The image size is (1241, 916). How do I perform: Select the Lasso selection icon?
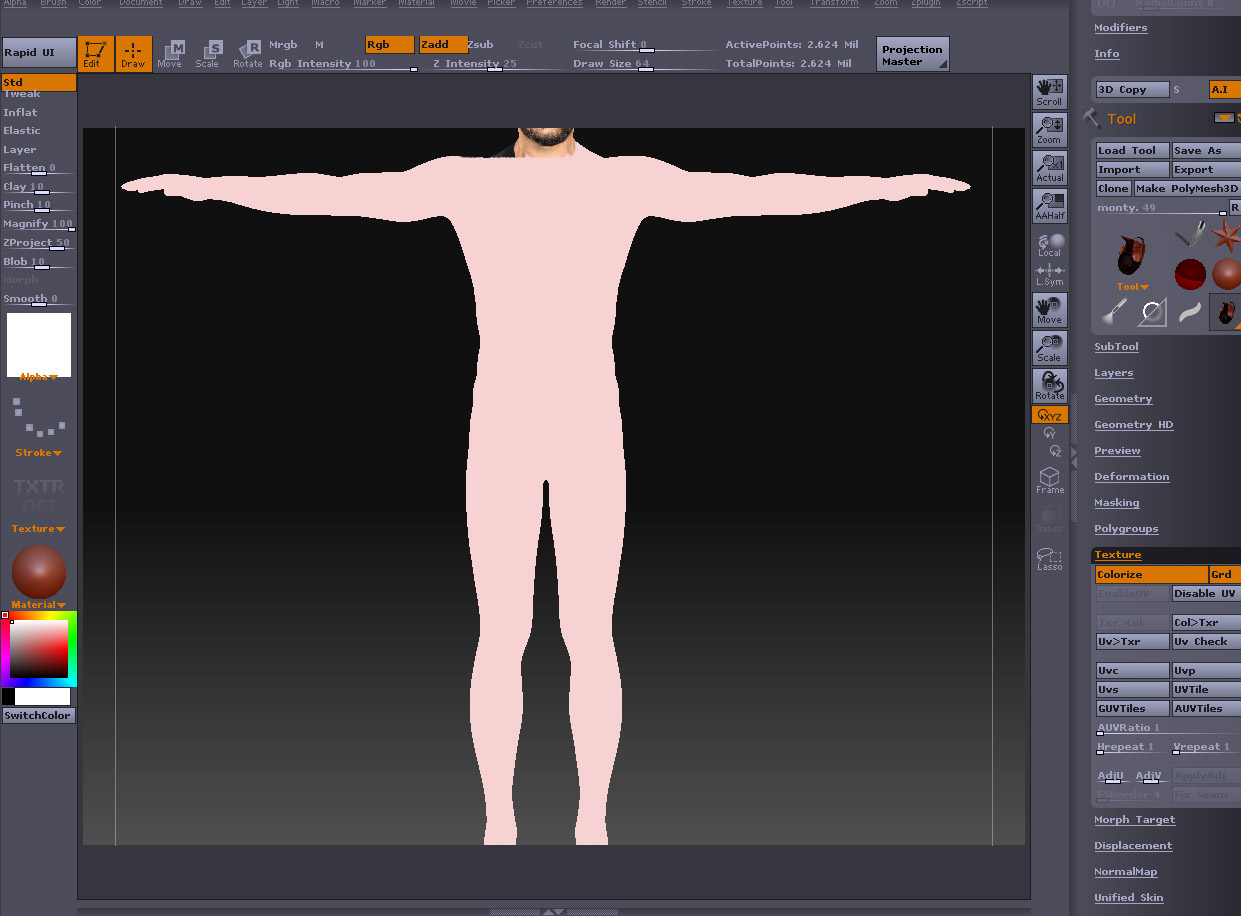click(x=1049, y=559)
